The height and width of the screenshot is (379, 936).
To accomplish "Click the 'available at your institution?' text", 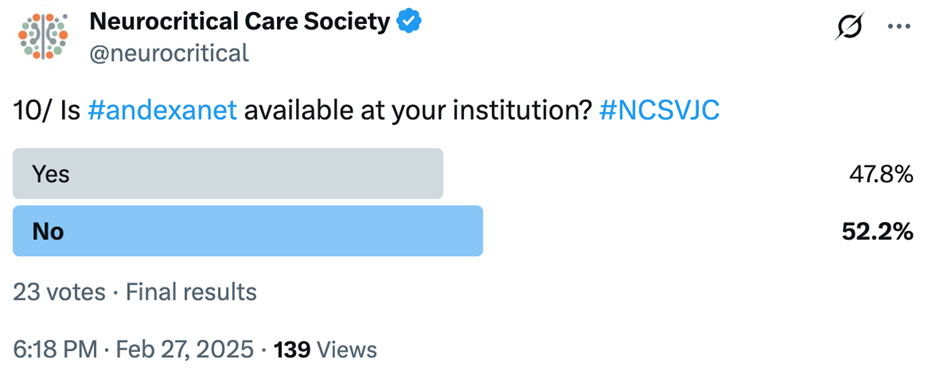I will 418,112.
